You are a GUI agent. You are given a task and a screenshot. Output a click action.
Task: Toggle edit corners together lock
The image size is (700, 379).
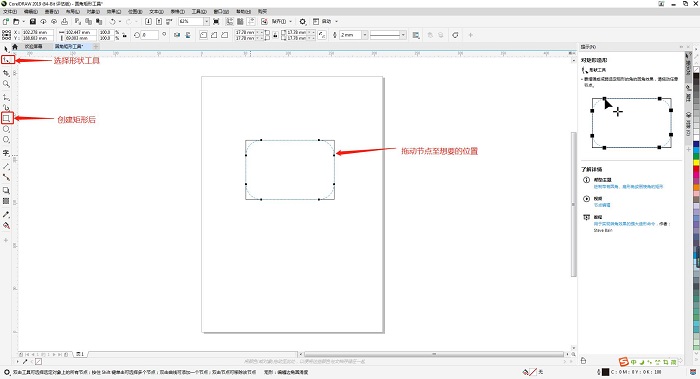pos(275,35)
